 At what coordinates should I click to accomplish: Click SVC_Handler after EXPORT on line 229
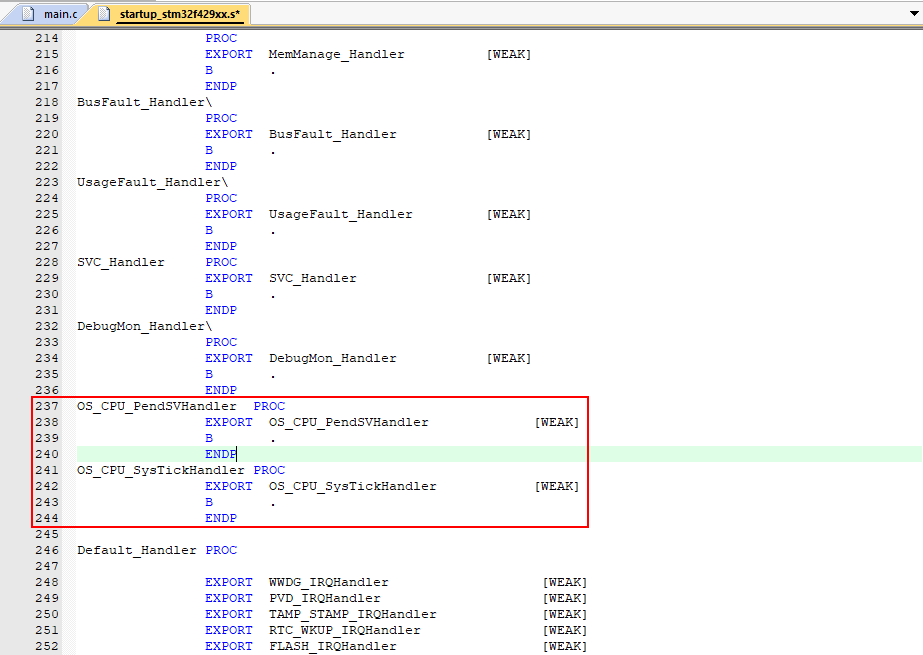[x=313, y=278]
